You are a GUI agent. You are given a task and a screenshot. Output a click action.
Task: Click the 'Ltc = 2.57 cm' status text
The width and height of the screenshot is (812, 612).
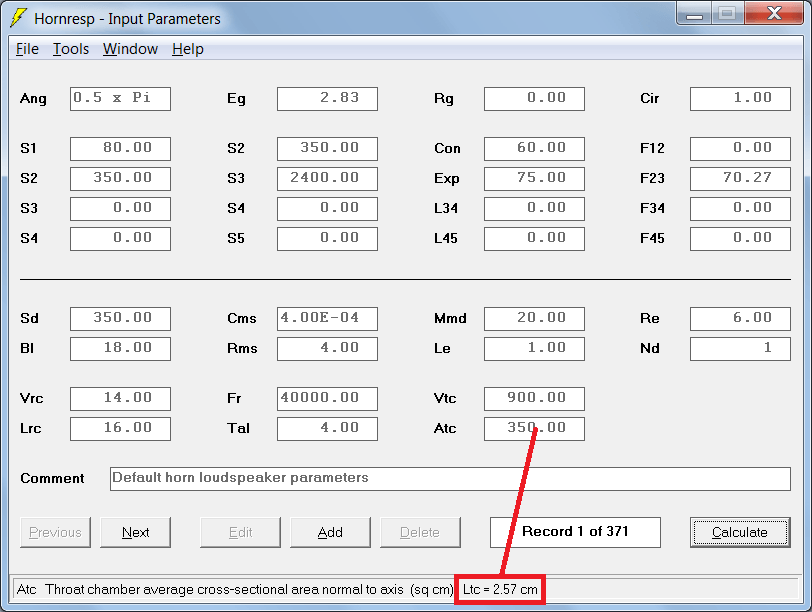tap(500, 589)
